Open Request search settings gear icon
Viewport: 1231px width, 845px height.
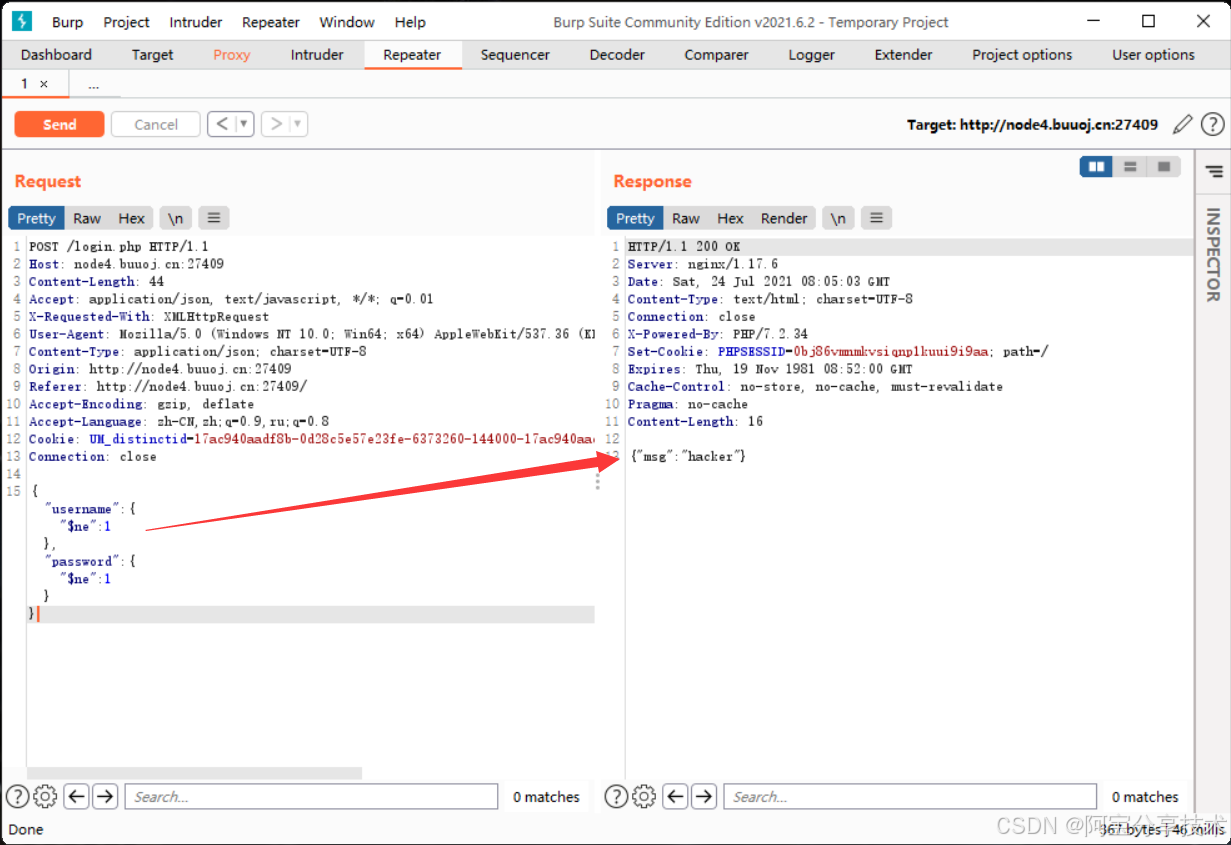click(45, 796)
